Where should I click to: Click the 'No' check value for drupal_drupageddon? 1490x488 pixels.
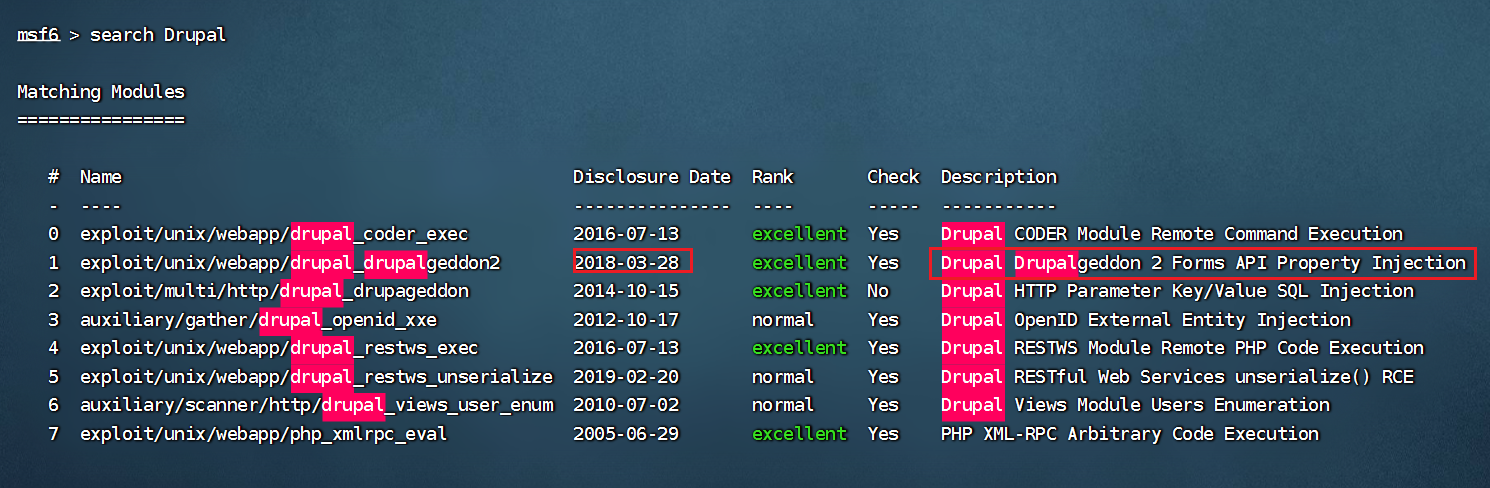(x=878, y=291)
